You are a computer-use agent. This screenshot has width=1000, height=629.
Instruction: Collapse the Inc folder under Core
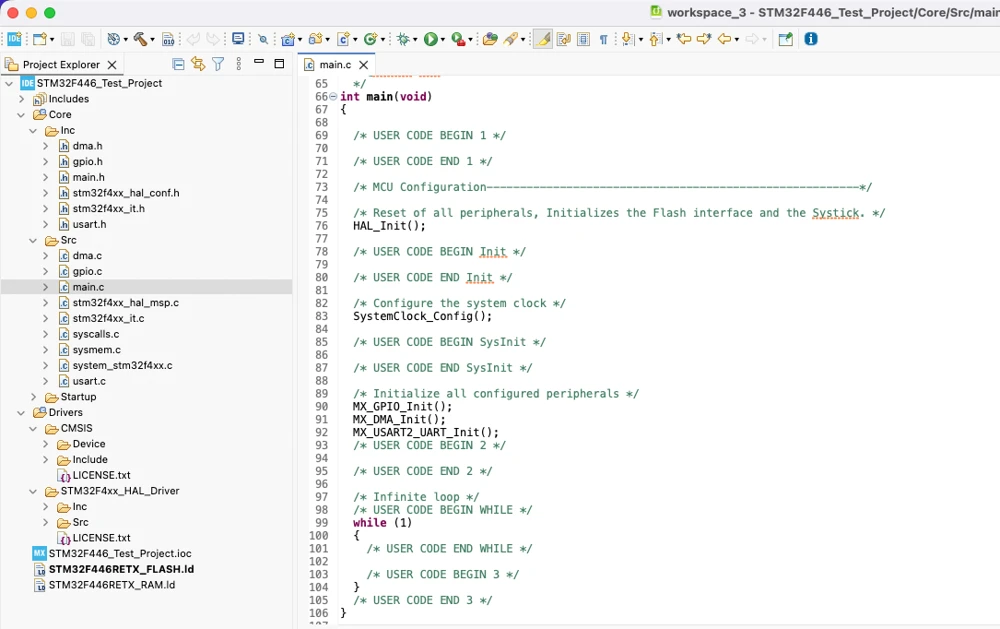pyautogui.click(x=33, y=131)
